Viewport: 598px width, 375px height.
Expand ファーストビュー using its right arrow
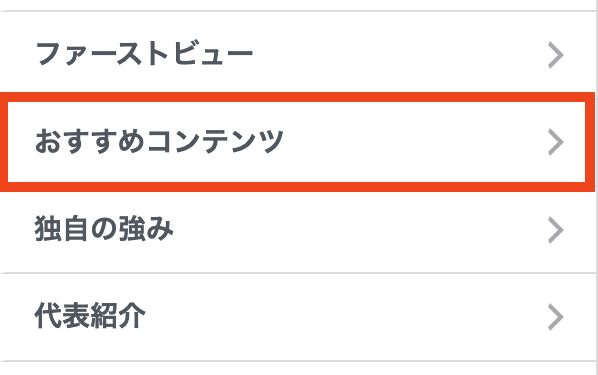pos(556,55)
